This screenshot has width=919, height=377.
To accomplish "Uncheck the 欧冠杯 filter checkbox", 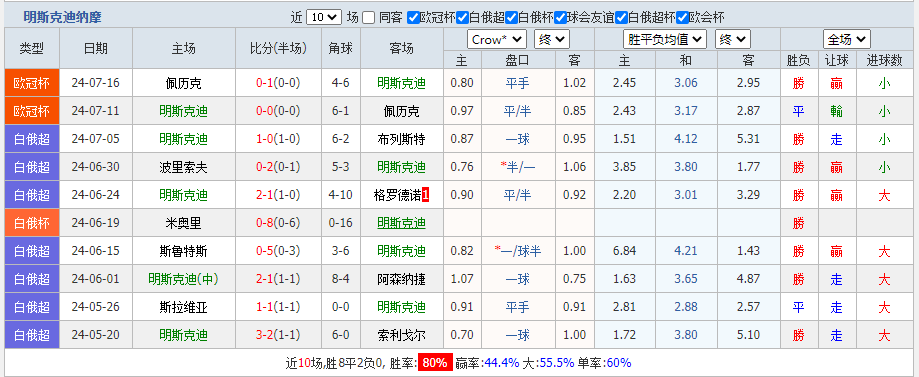I will coord(413,18).
